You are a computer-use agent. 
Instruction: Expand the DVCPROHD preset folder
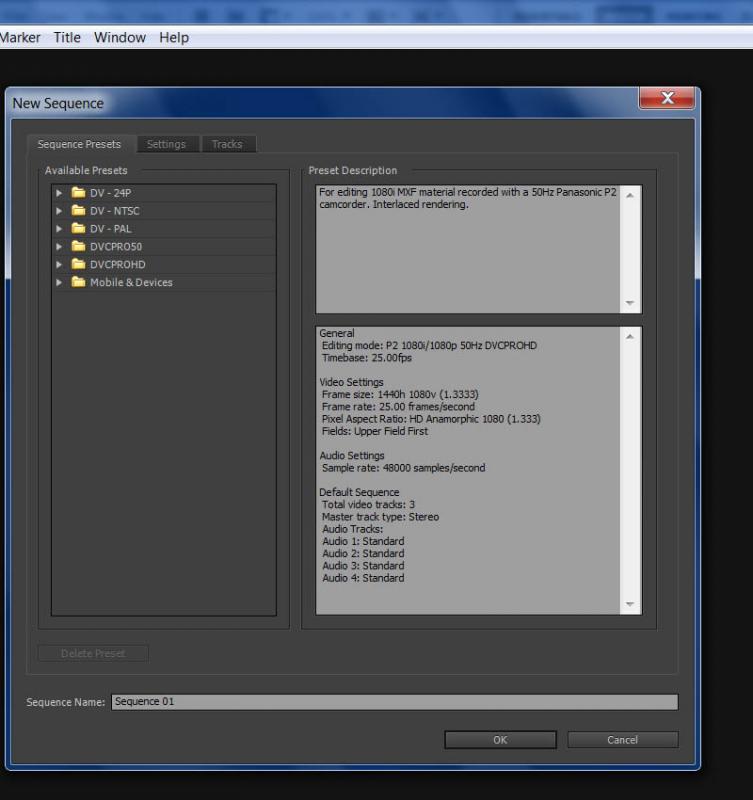[x=59, y=264]
